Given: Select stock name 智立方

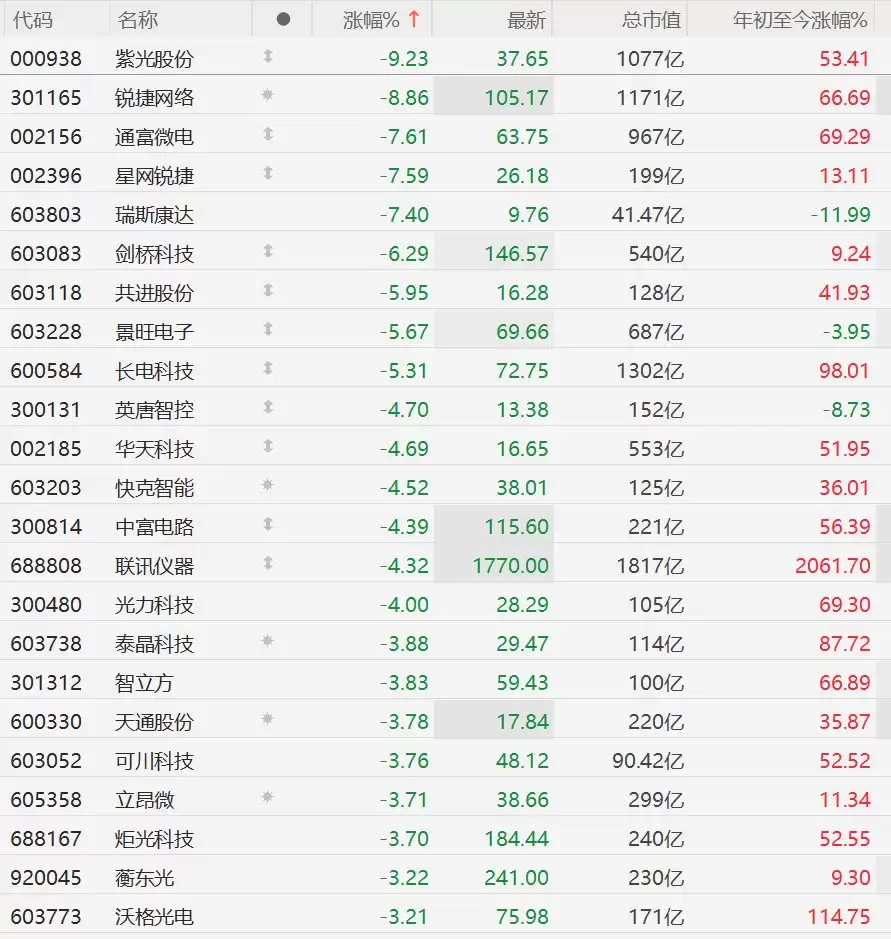Looking at the screenshot, I should 144,683.
